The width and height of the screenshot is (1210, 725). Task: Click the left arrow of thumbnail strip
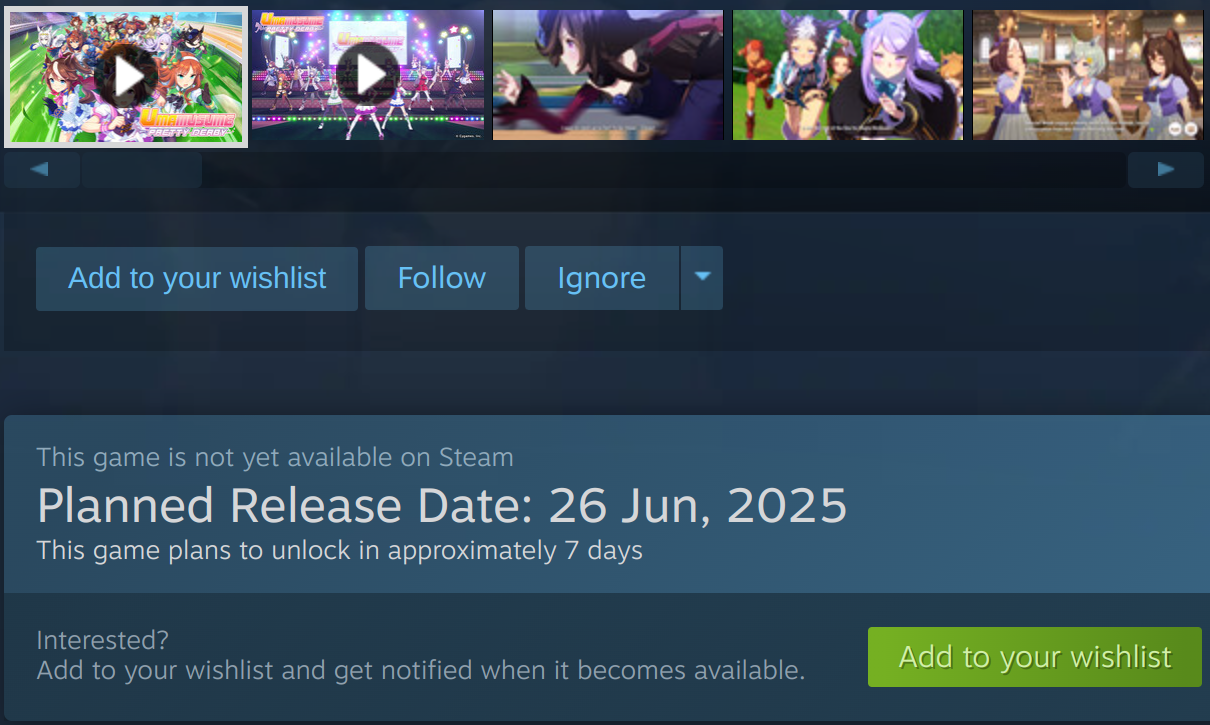[41, 170]
